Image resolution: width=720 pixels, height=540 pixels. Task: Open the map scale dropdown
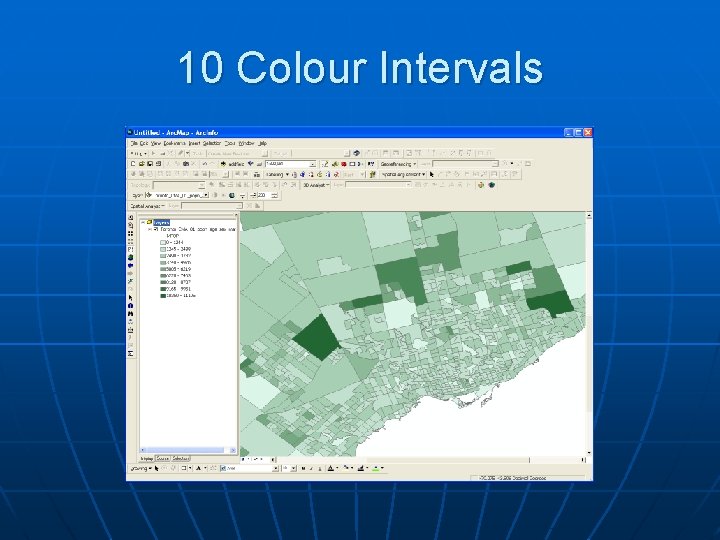pos(313,164)
